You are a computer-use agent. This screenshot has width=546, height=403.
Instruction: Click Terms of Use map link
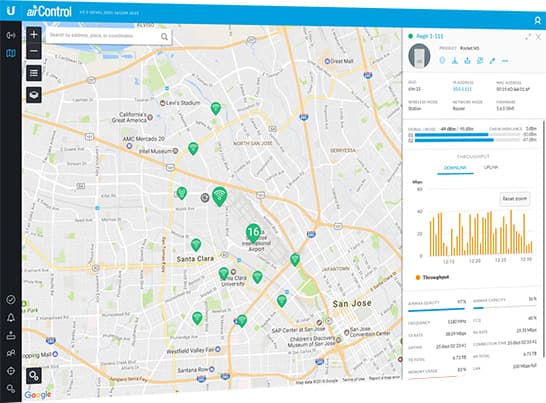point(353,380)
